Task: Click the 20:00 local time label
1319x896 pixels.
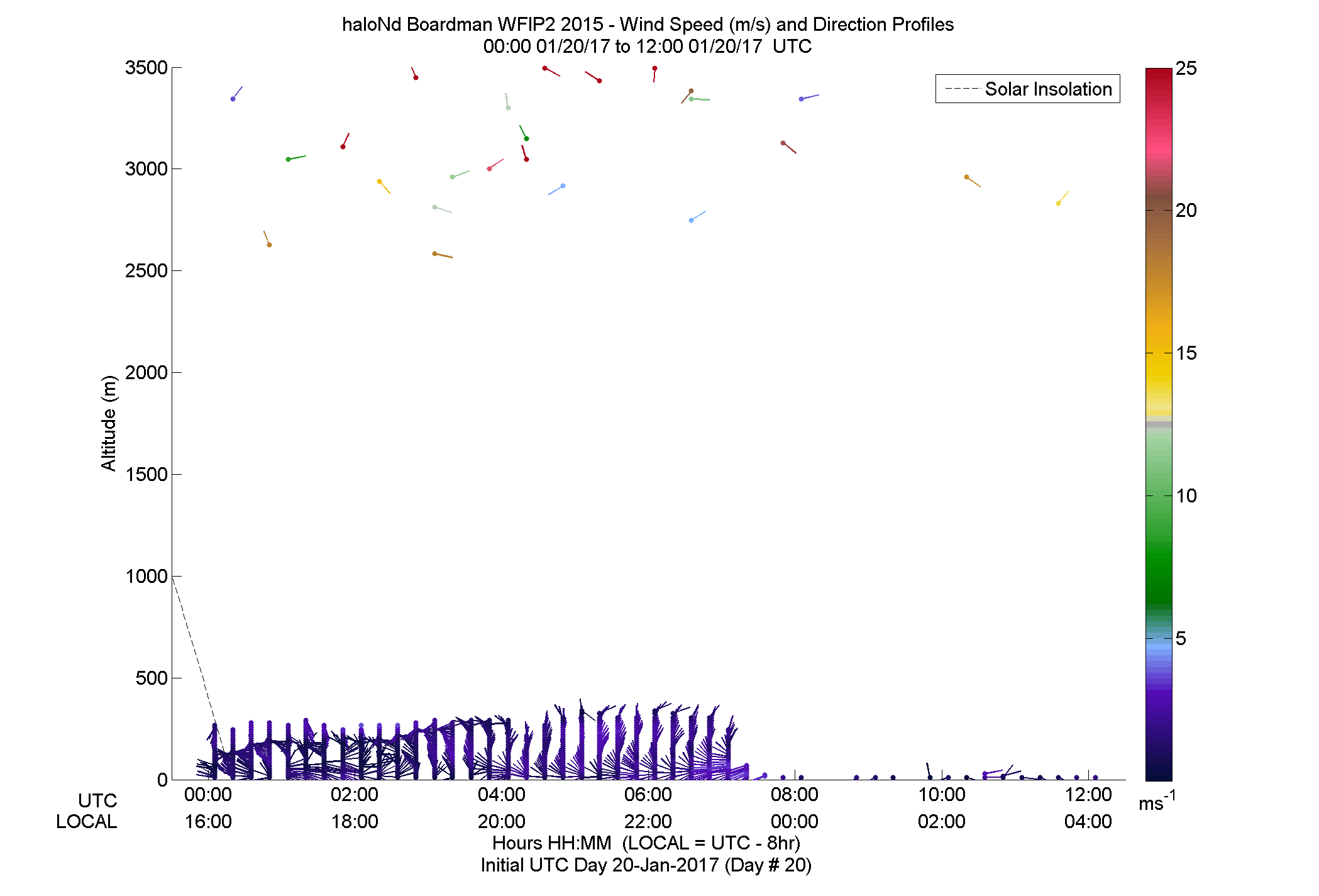Action: coord(502,821)
